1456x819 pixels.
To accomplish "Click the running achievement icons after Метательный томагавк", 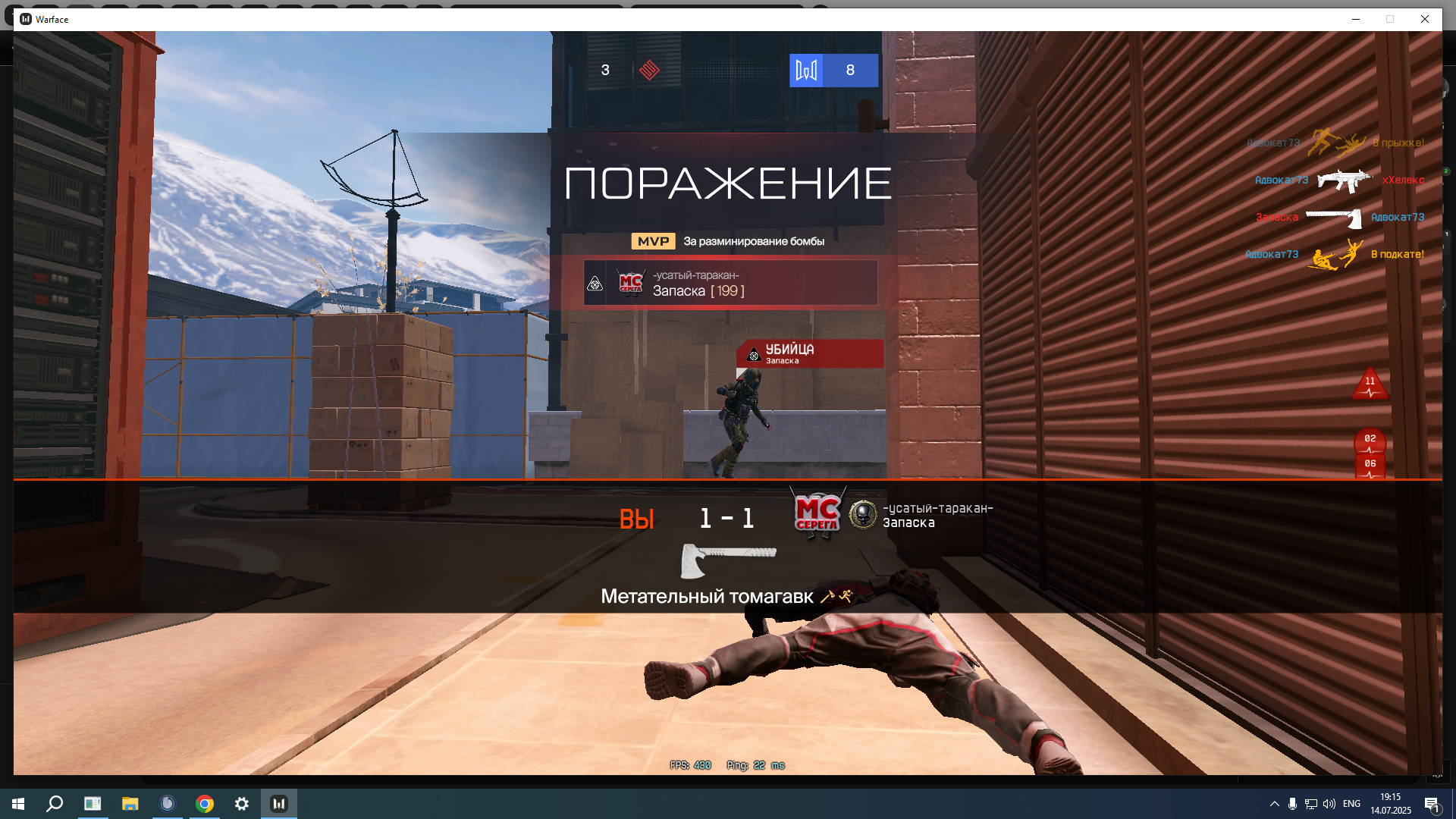I will [x=836, y=597].
